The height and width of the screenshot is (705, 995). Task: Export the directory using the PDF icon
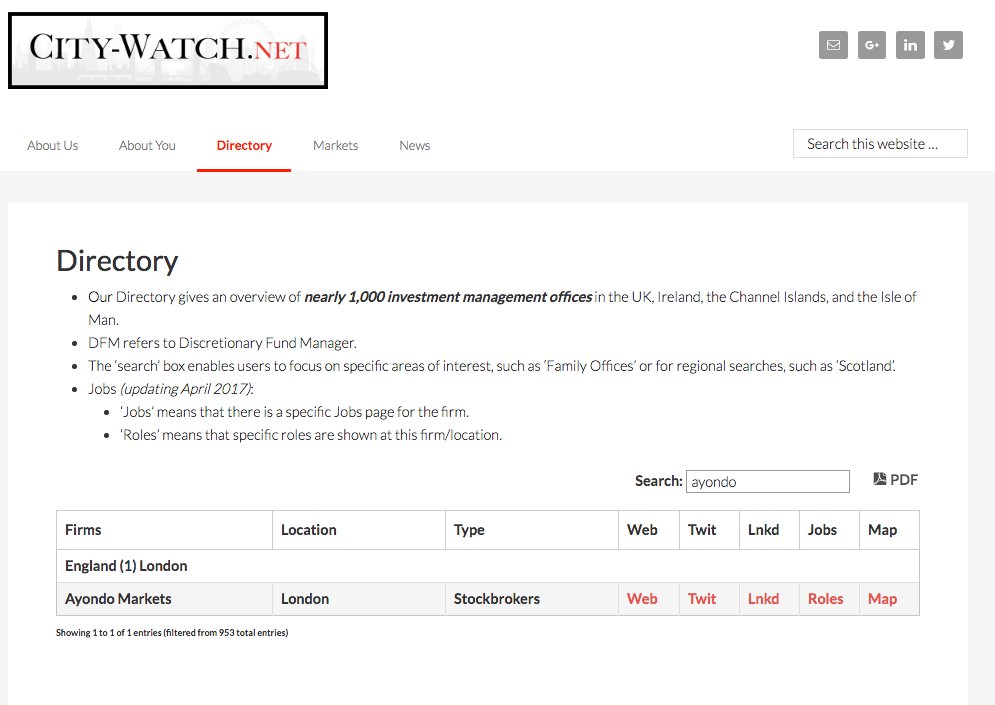[x=894, y=479]
